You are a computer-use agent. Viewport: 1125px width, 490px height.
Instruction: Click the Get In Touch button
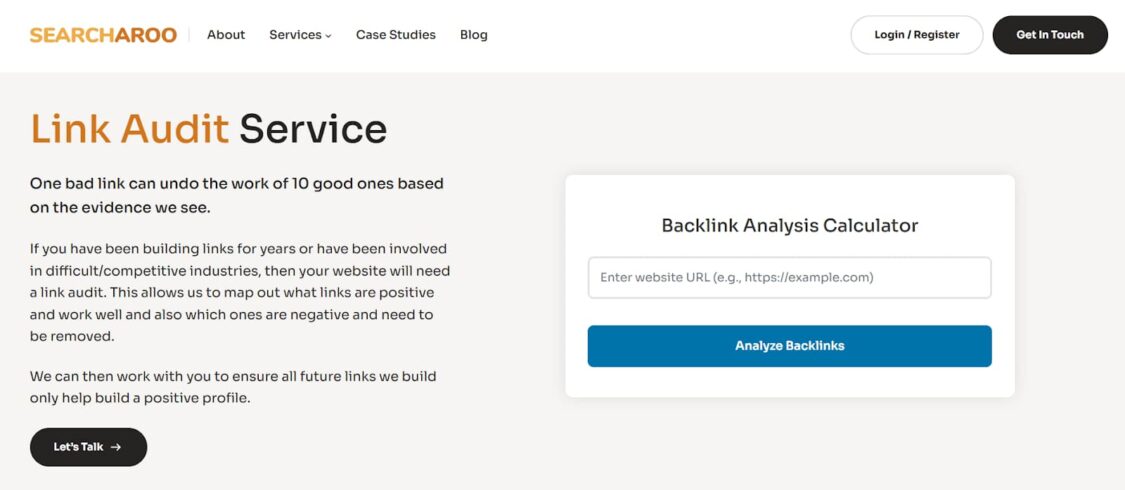click(1050, 34)
